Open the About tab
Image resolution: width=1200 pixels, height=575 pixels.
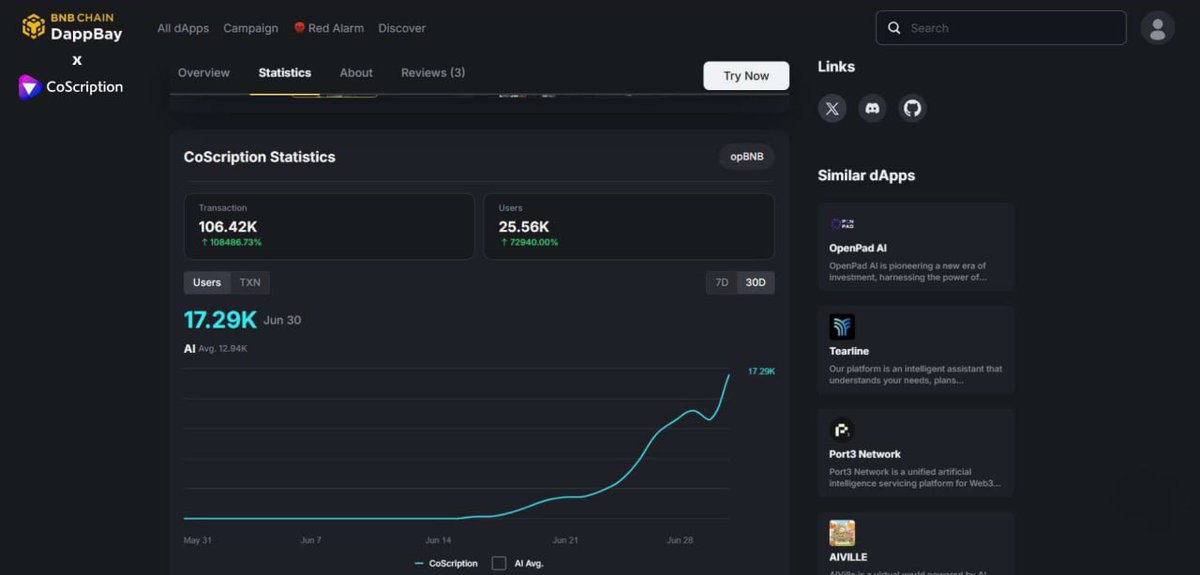point(356,73)
